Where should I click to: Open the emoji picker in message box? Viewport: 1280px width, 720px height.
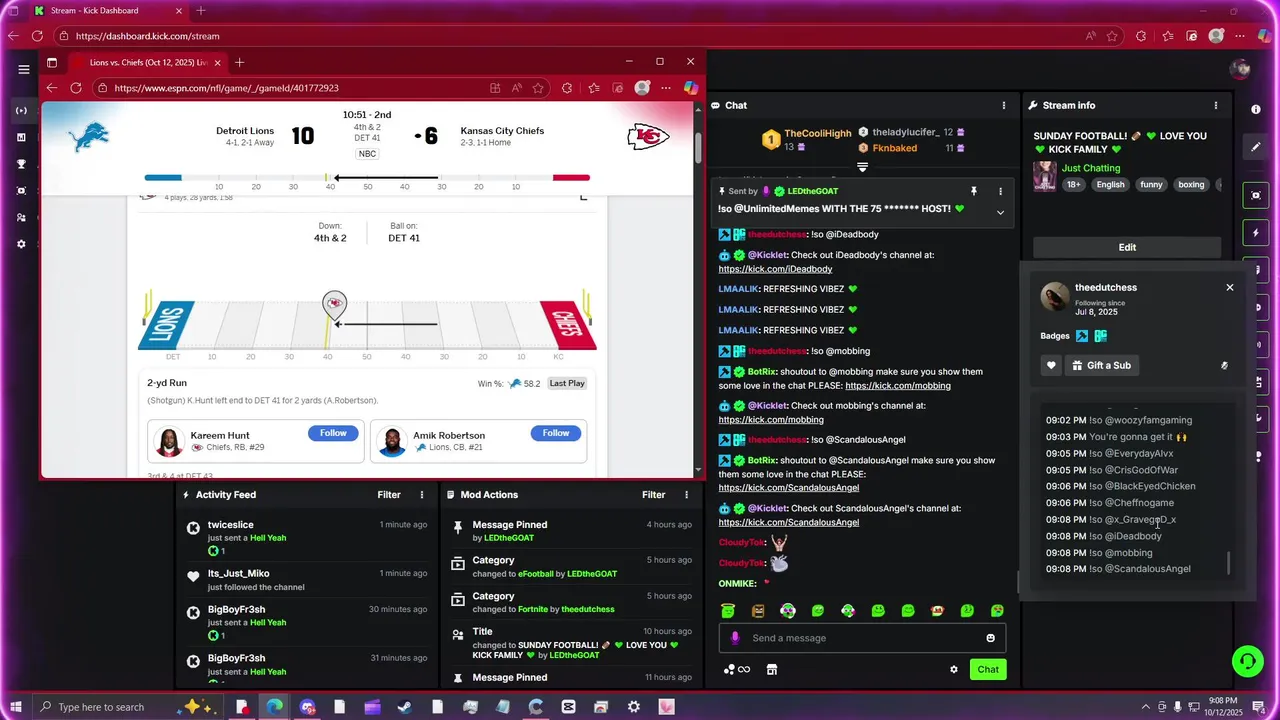coord(991,638)
